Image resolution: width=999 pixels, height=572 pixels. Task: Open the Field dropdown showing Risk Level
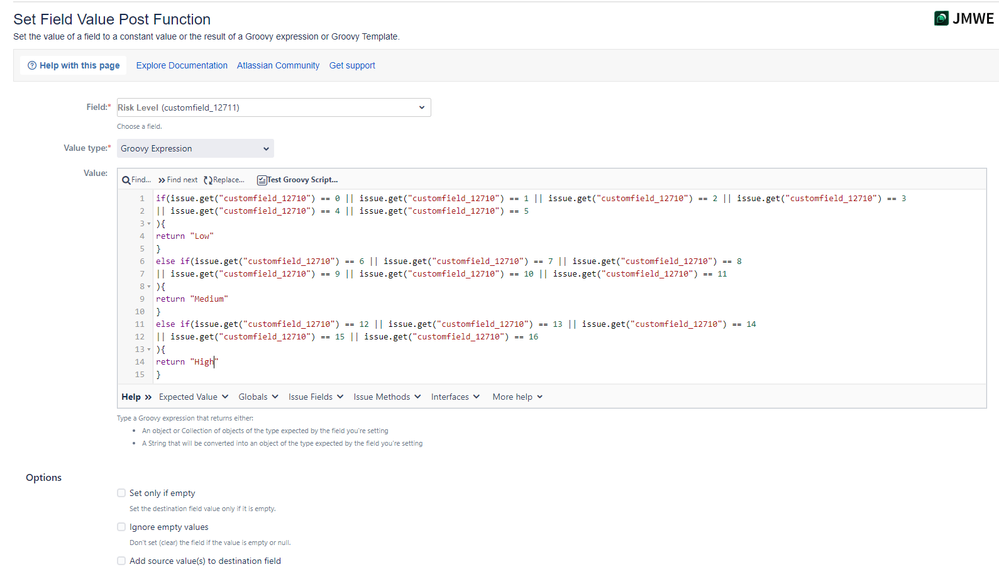(274, 108)
